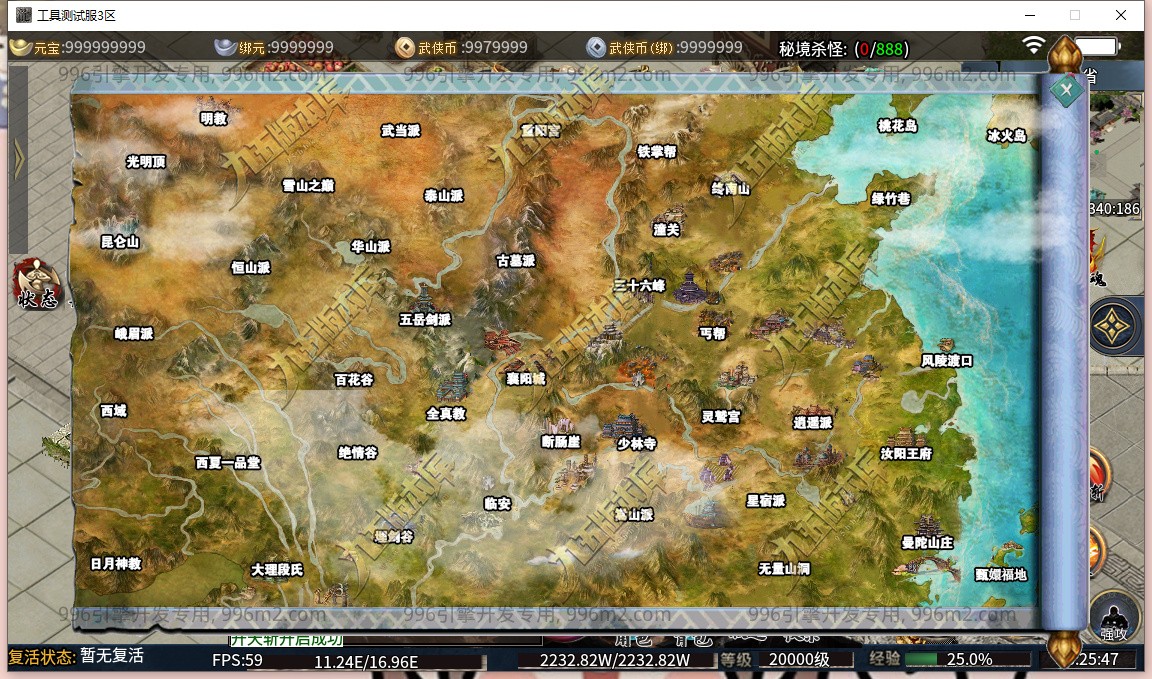Select 潼关 on the map
1152x679 pixels.
(x=666, y=230)
